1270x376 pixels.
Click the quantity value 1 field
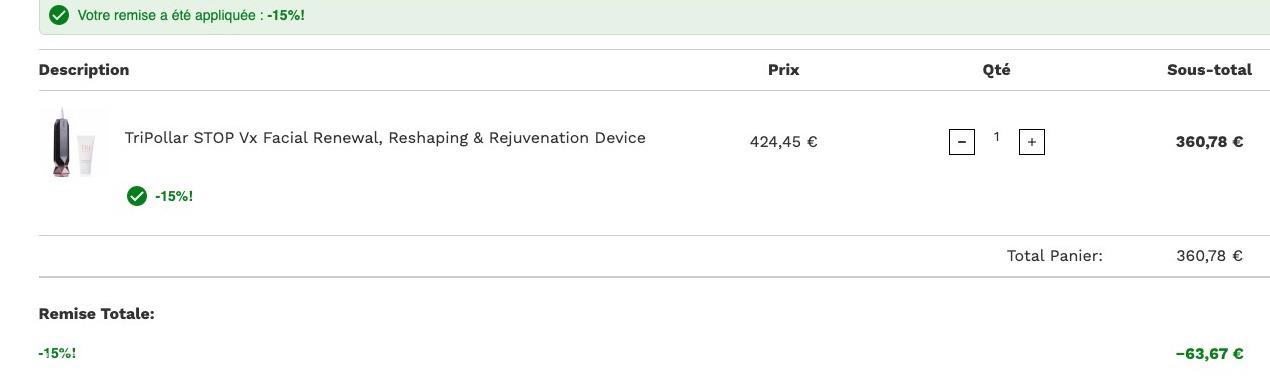click(996, 138)
